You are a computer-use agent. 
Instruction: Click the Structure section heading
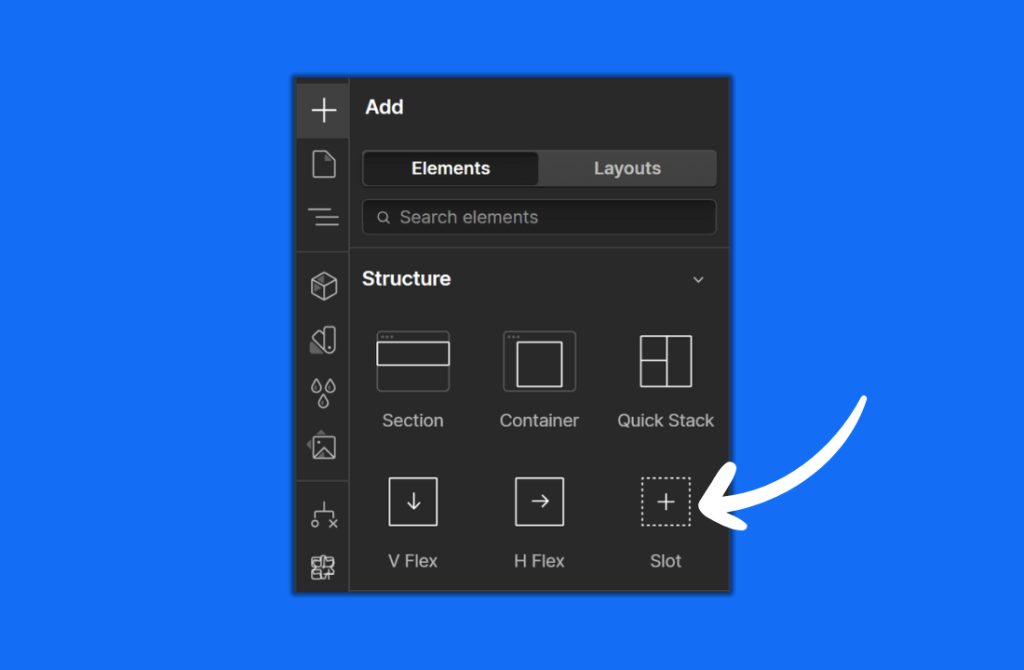click(x=406, y=279)
